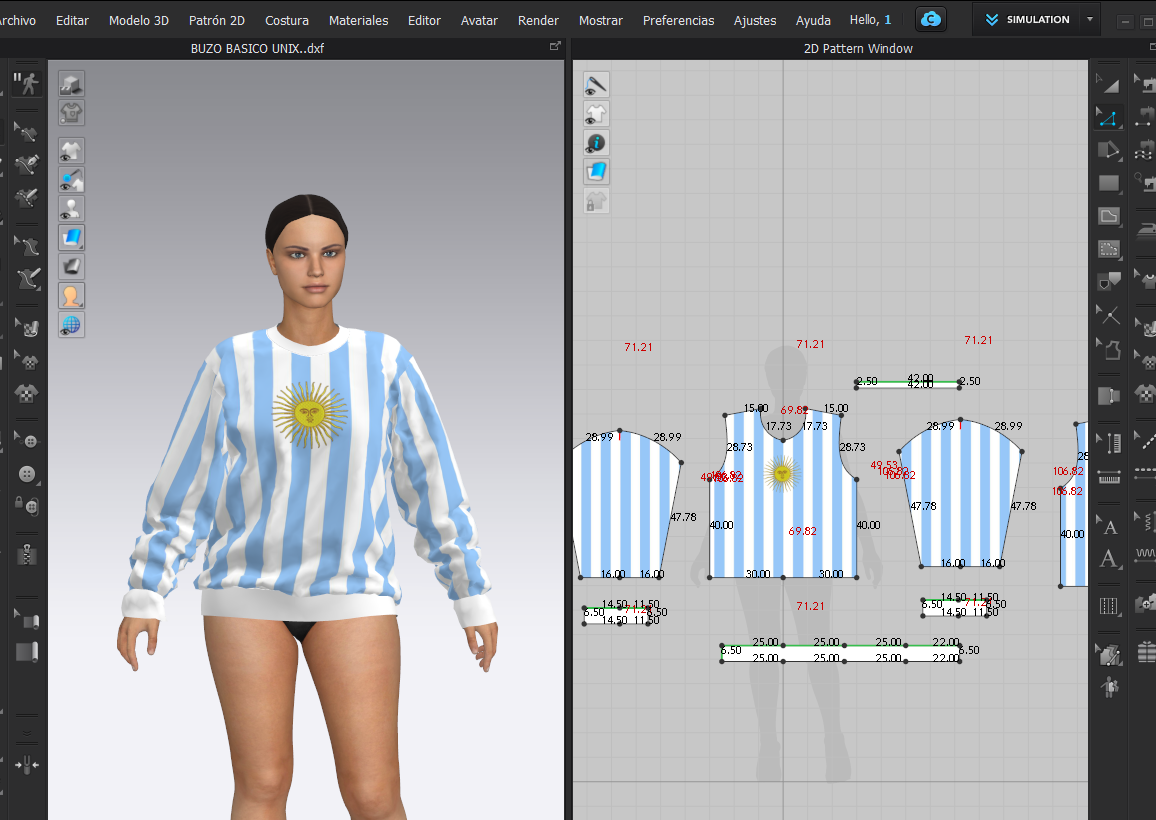Open the Patrón 2D menu
Image resolution: width=1156 pixels, height=820 pixels.
pos(217,20)
